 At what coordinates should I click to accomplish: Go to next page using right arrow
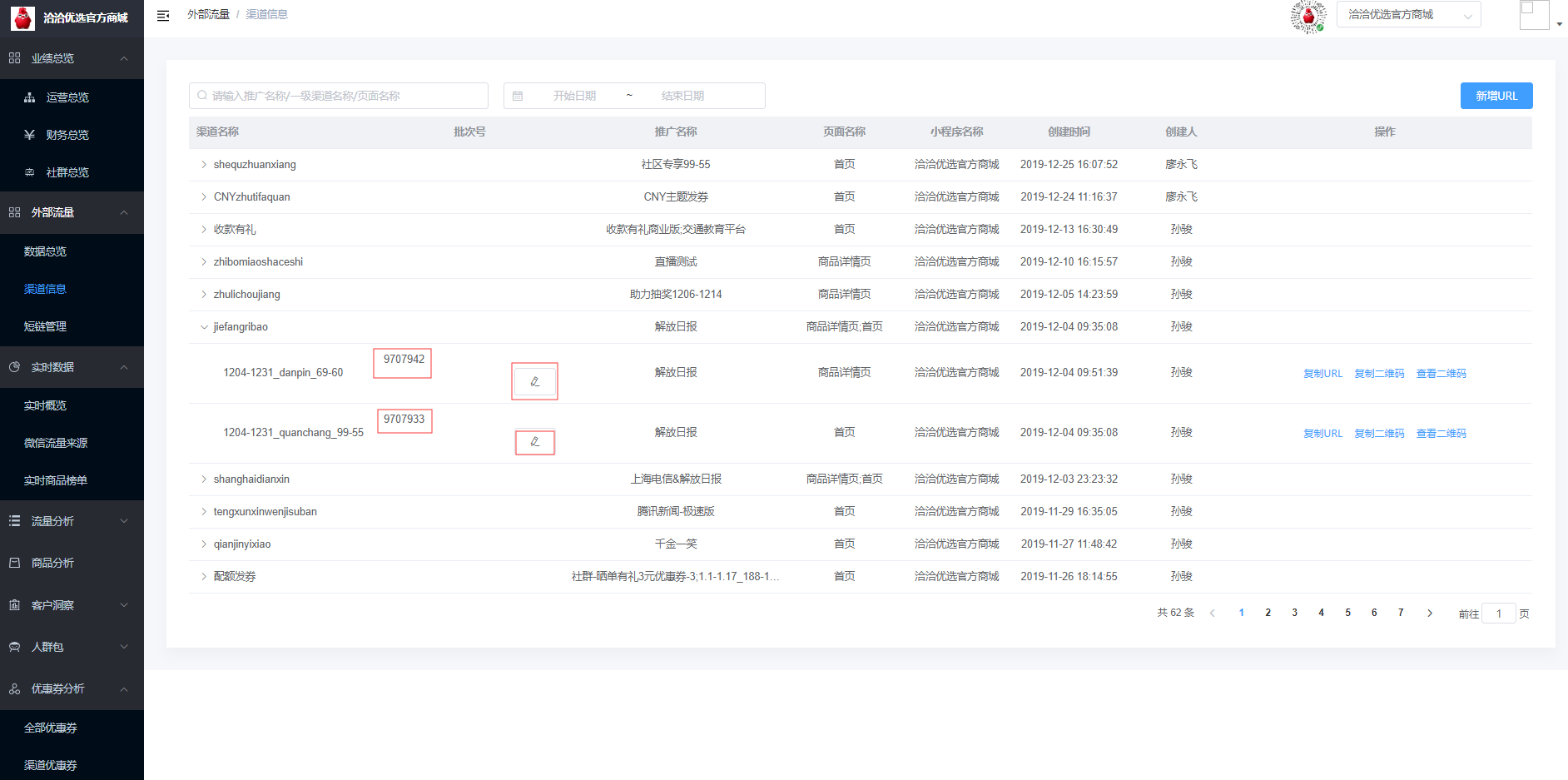coord(1430,614)
